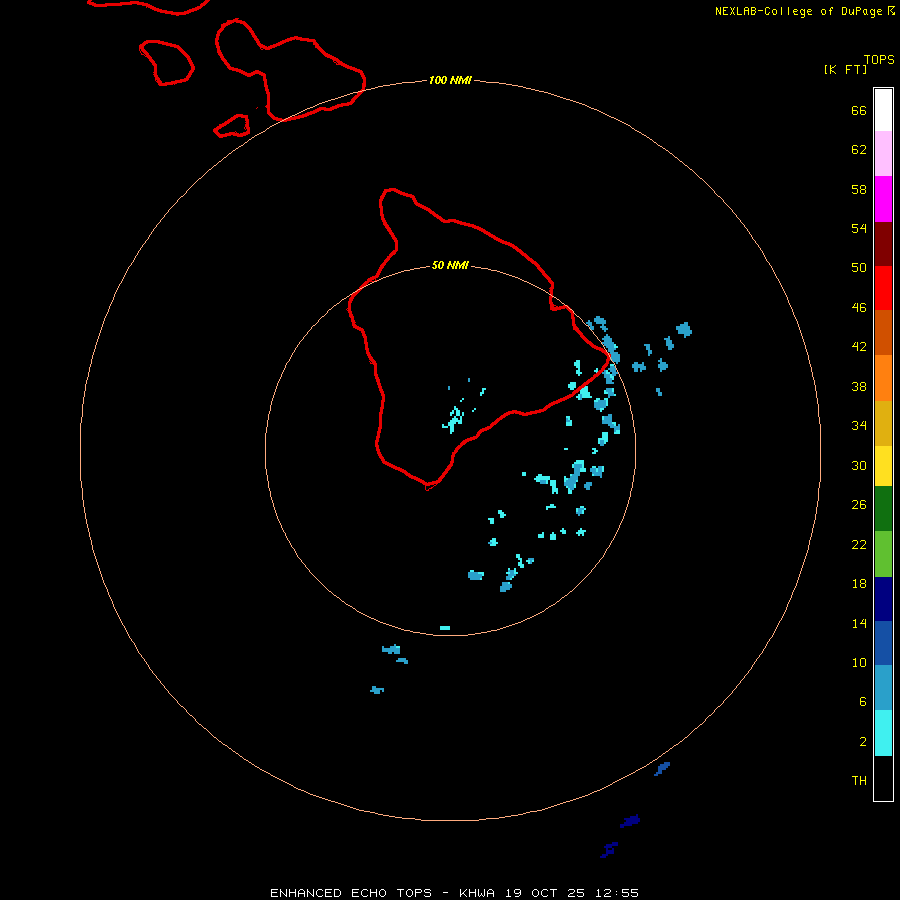Screen dimensions: 900x900
Task: Click the dark red 54 kft legend swatch
Action: click(x=883, y=244)
